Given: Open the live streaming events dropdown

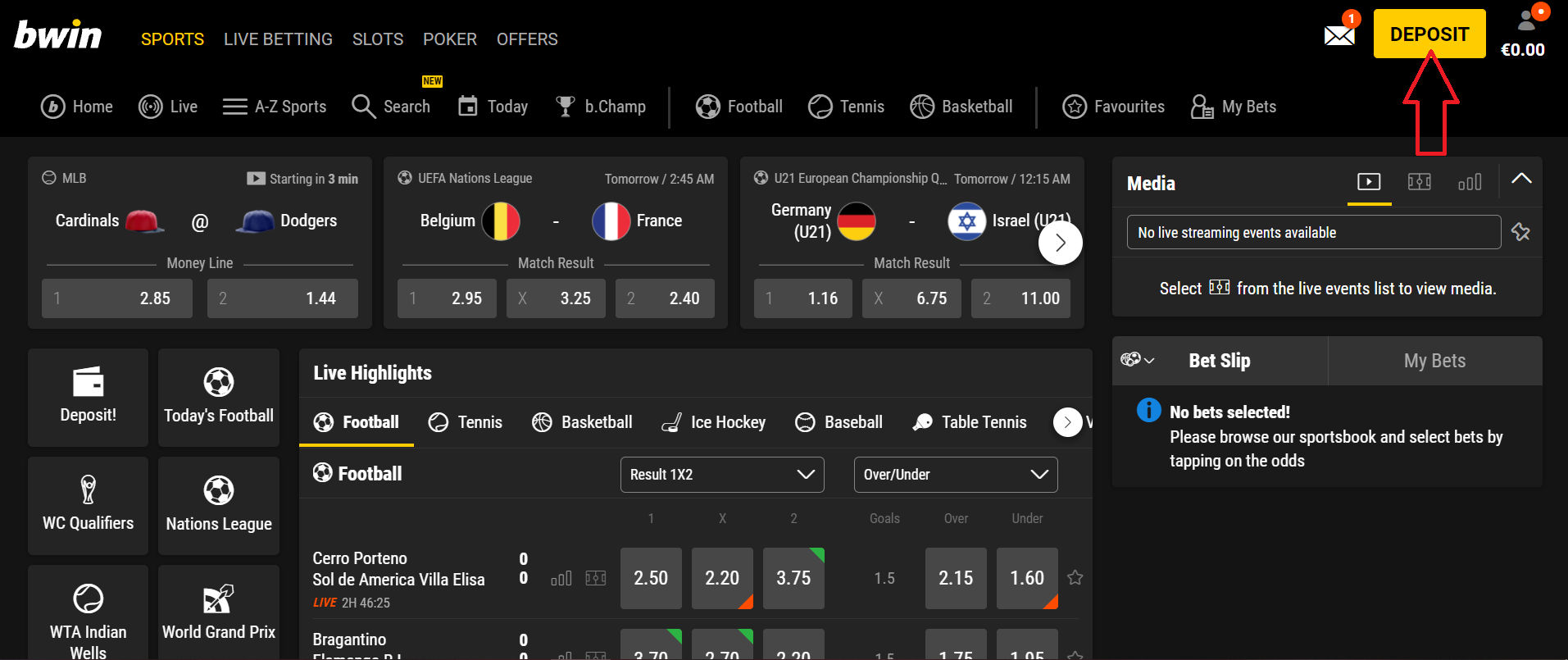Looking at the screenshot, I should (1314, 232).
